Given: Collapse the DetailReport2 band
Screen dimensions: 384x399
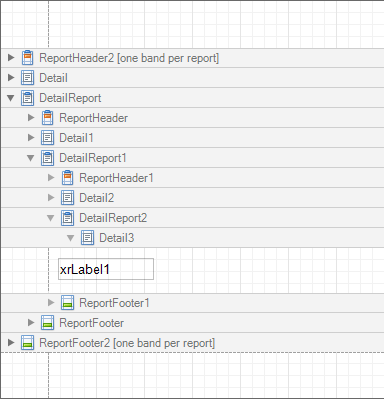Looking at the screenshot, I should 51,218.
